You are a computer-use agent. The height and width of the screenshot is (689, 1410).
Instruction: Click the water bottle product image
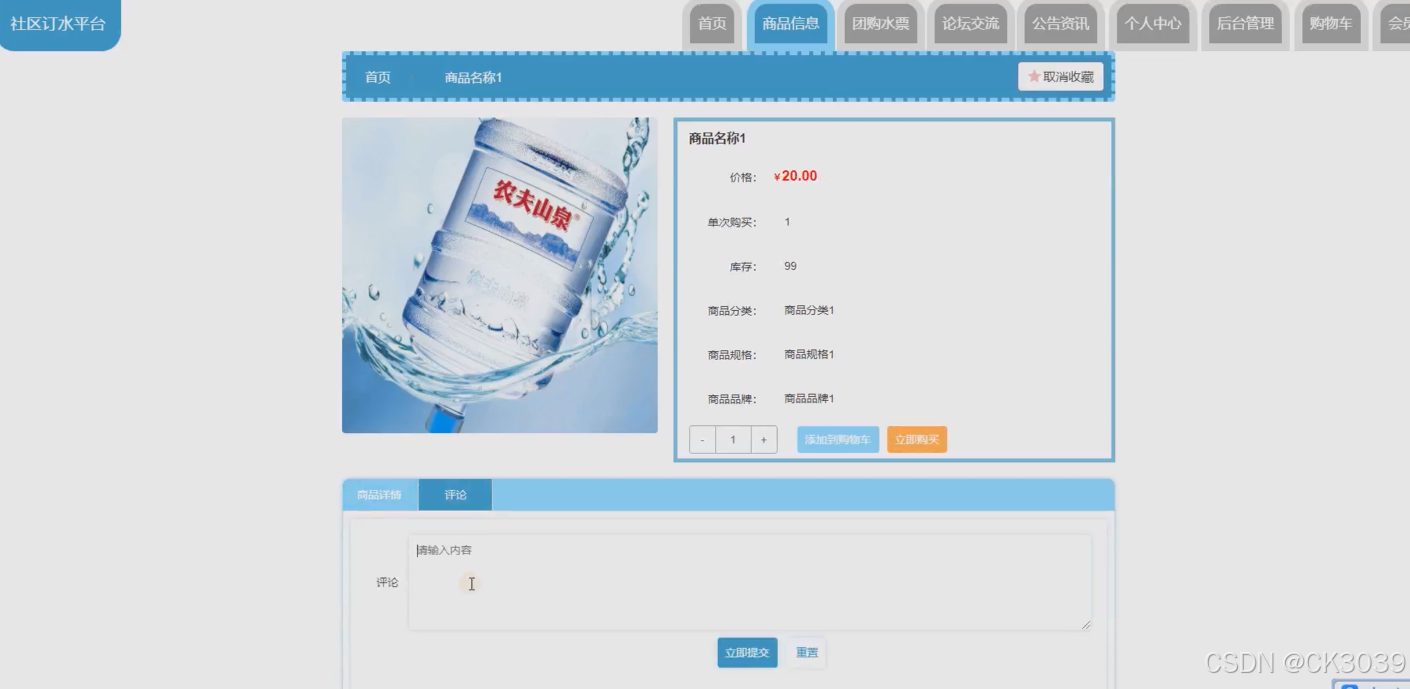[x=500, y=275]
